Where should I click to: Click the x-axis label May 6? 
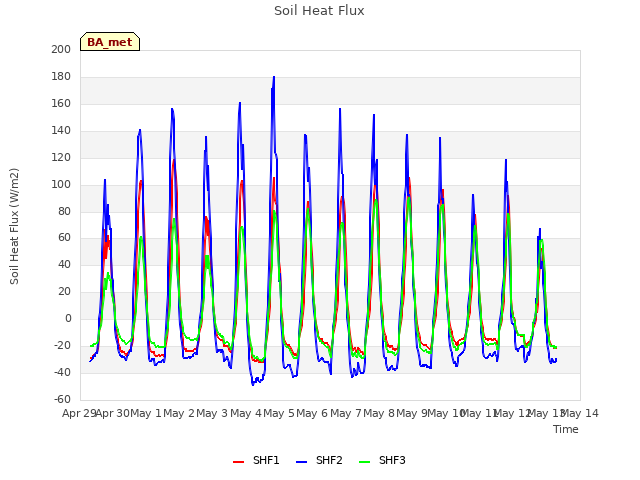point(312,413)
